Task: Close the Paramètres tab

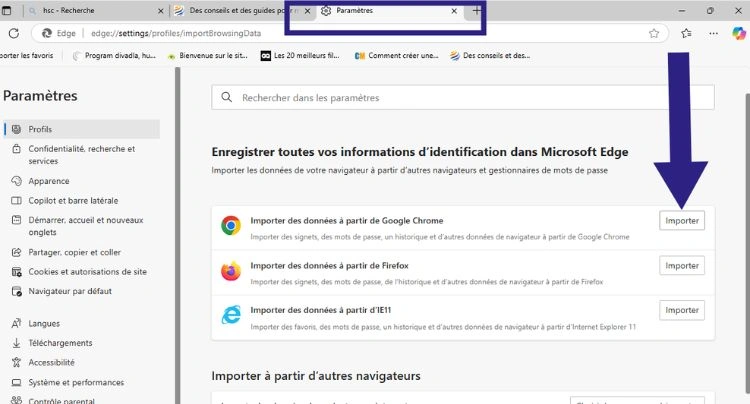Action: [x=454, y=11]
